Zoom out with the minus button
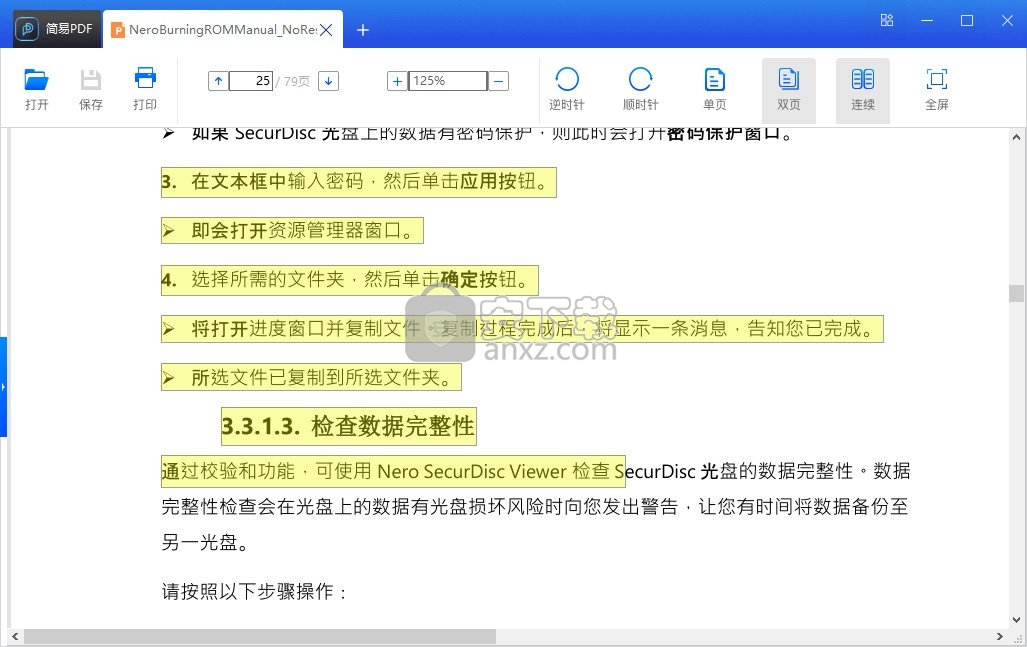Image resolution: width=1027 pixels, height=647 pixels. tap(498, 81)
